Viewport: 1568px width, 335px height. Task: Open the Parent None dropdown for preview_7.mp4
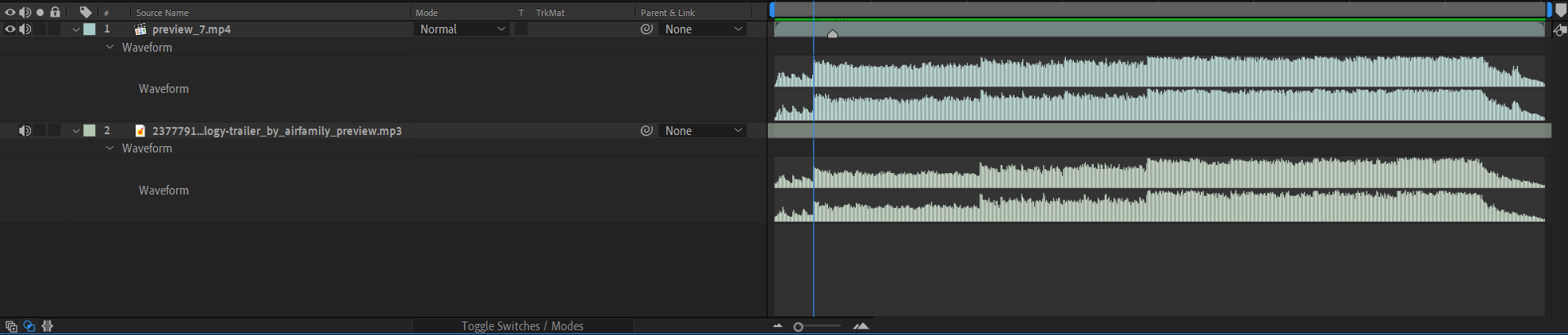(703, 29)
